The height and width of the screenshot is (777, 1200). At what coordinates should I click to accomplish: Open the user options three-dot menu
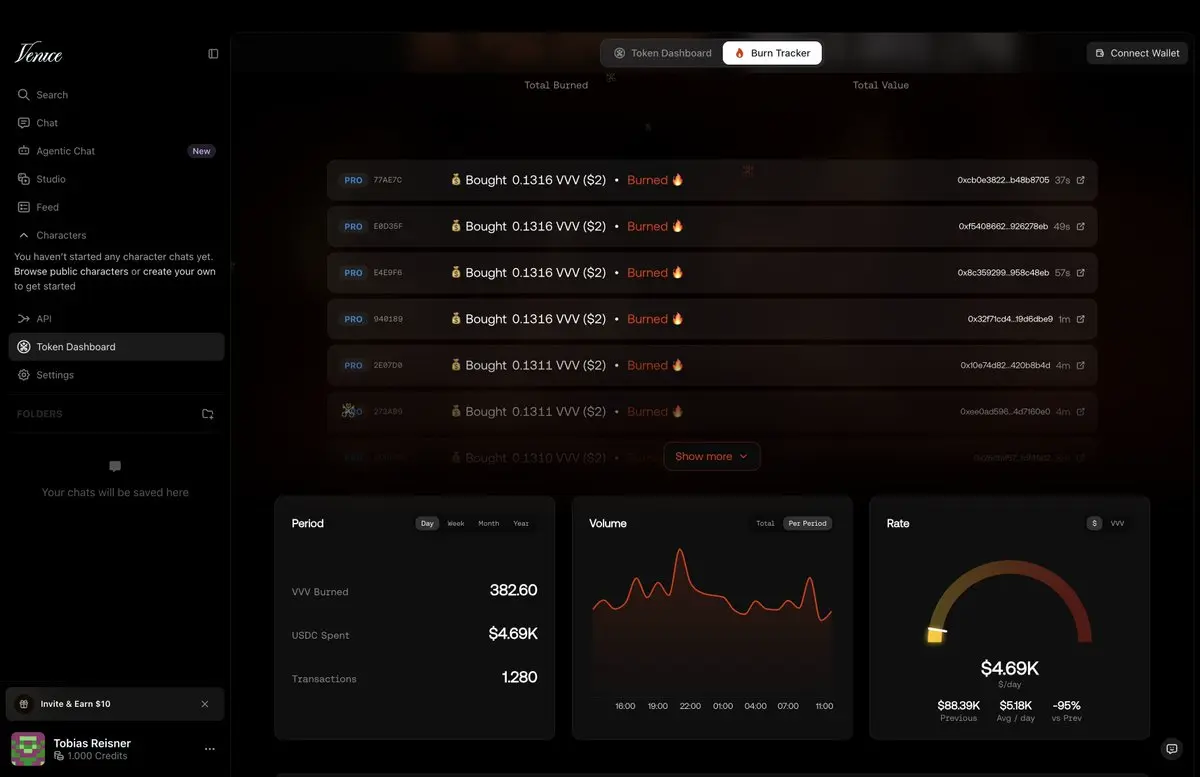[x=210, y=749]
